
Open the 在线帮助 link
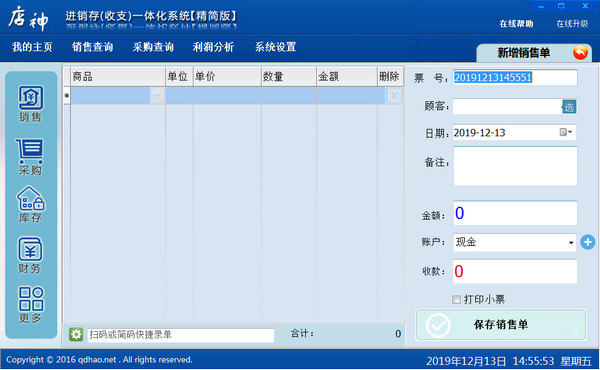tap(516, 24)
